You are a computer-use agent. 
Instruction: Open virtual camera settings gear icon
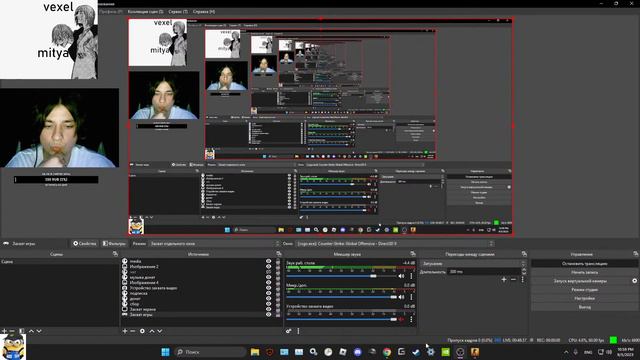coord(635,281)
